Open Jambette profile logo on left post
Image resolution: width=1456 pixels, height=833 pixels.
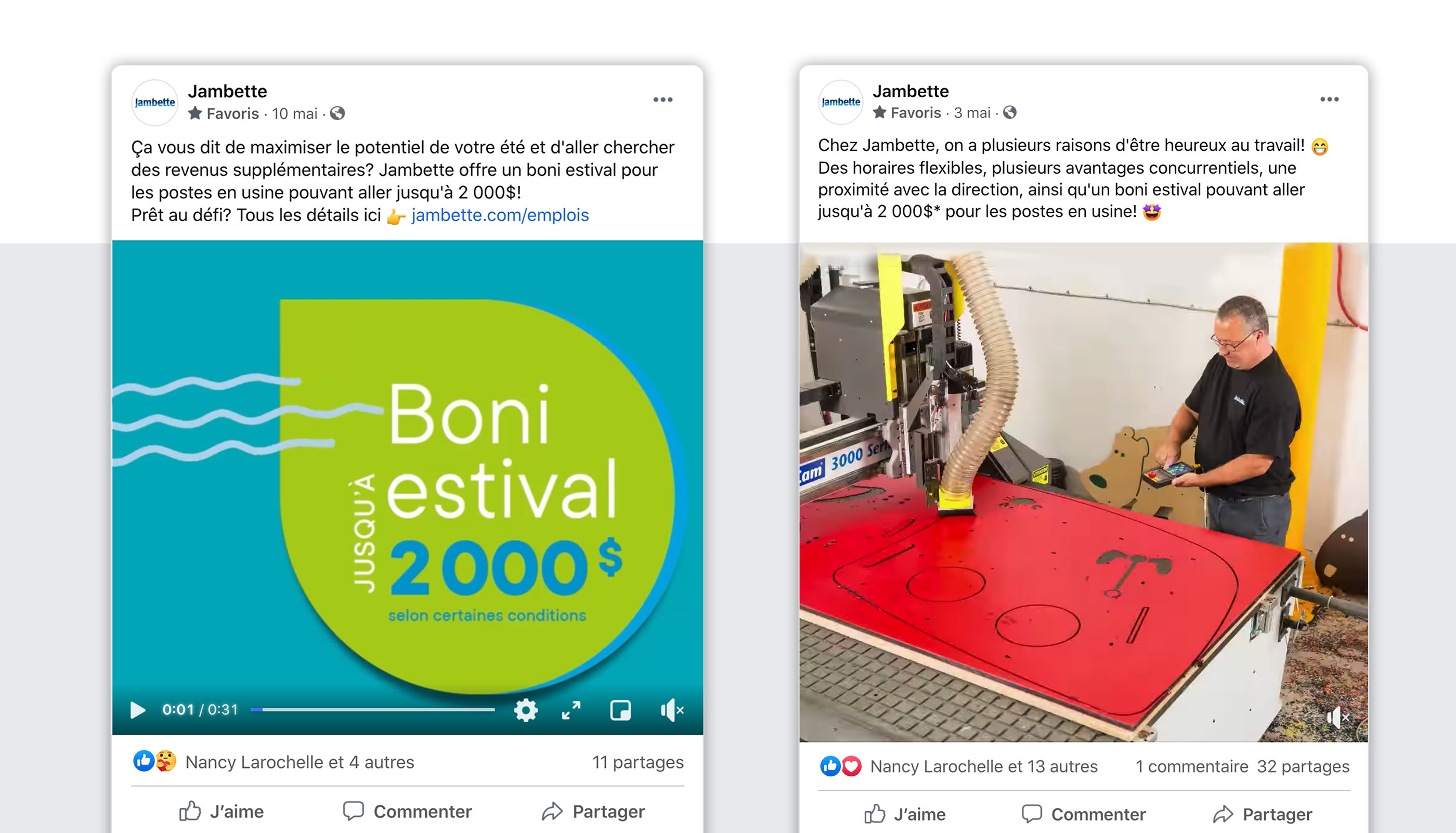pos(155,102)
